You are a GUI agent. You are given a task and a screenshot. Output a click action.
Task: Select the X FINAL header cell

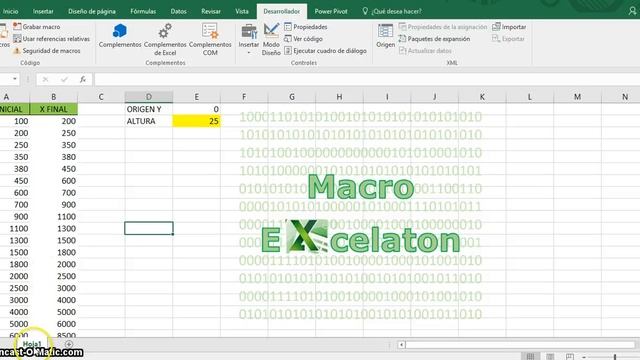tap(53, 109)
